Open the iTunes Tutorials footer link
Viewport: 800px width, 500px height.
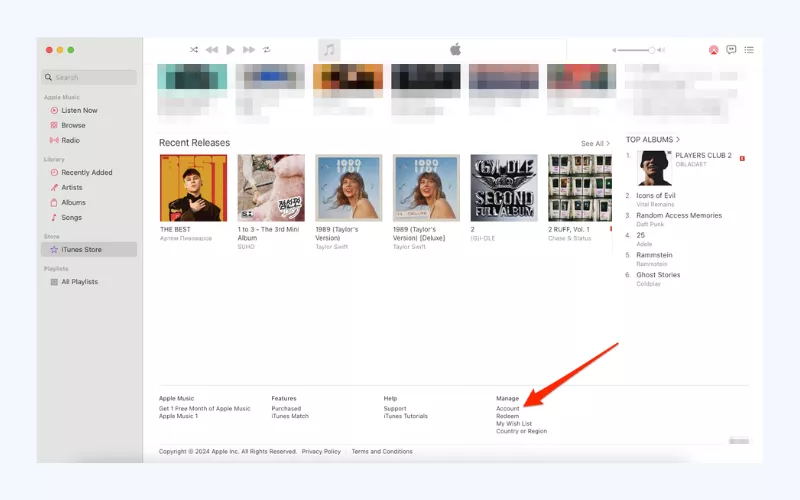(406, 416)
